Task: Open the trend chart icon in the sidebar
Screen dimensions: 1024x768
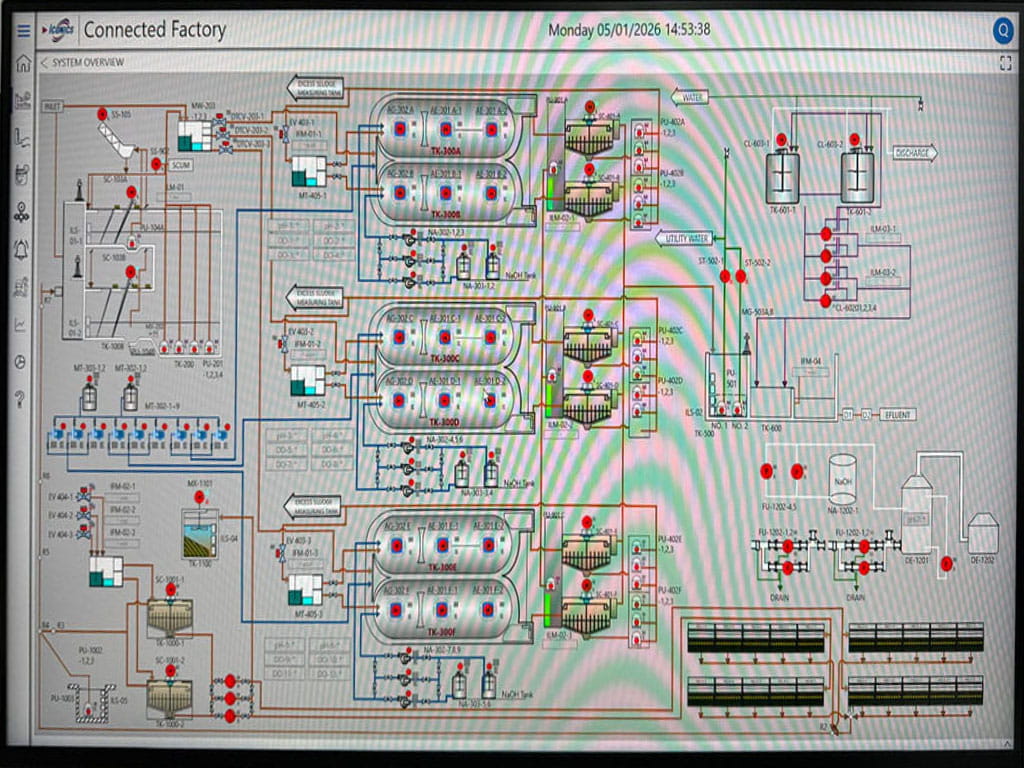Action: [x=21, y=324]
